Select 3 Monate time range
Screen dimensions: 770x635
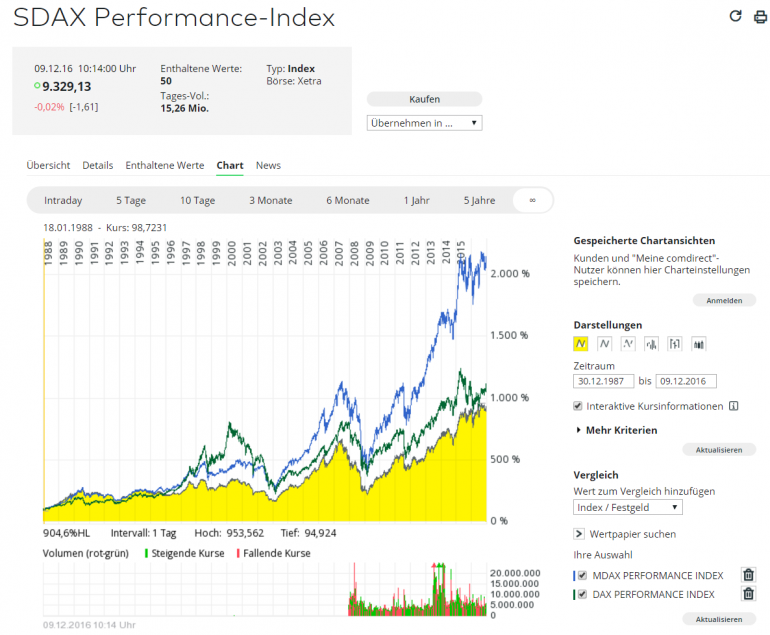(271, 200)
